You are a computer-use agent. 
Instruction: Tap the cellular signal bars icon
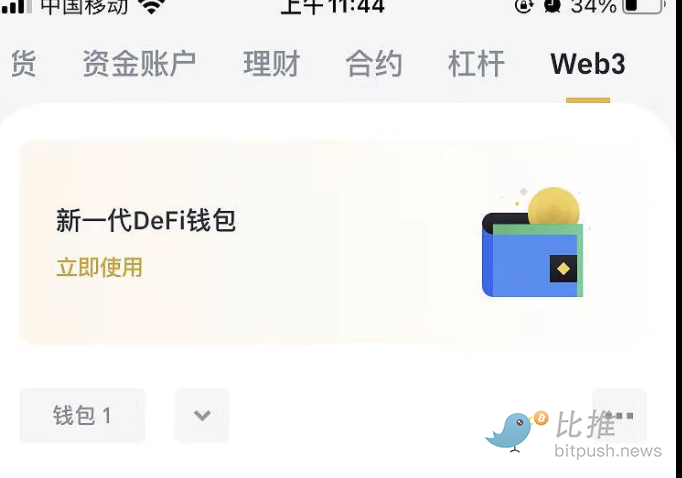point(16,6)
